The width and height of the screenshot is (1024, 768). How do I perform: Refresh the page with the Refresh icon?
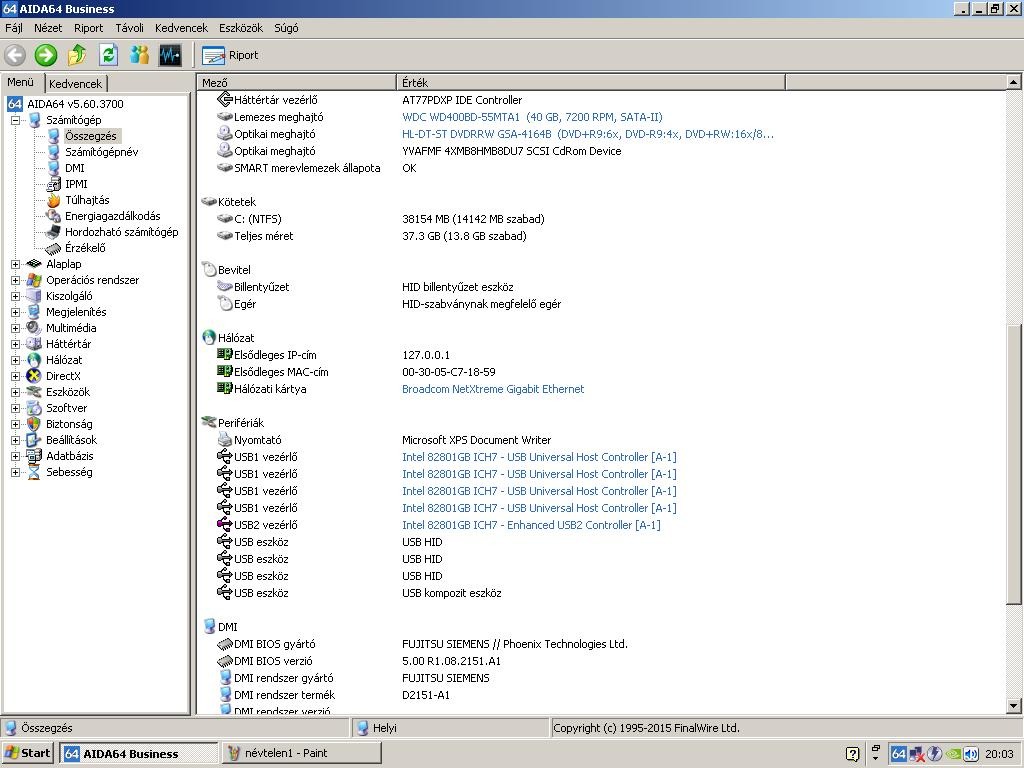coord(108,55)
